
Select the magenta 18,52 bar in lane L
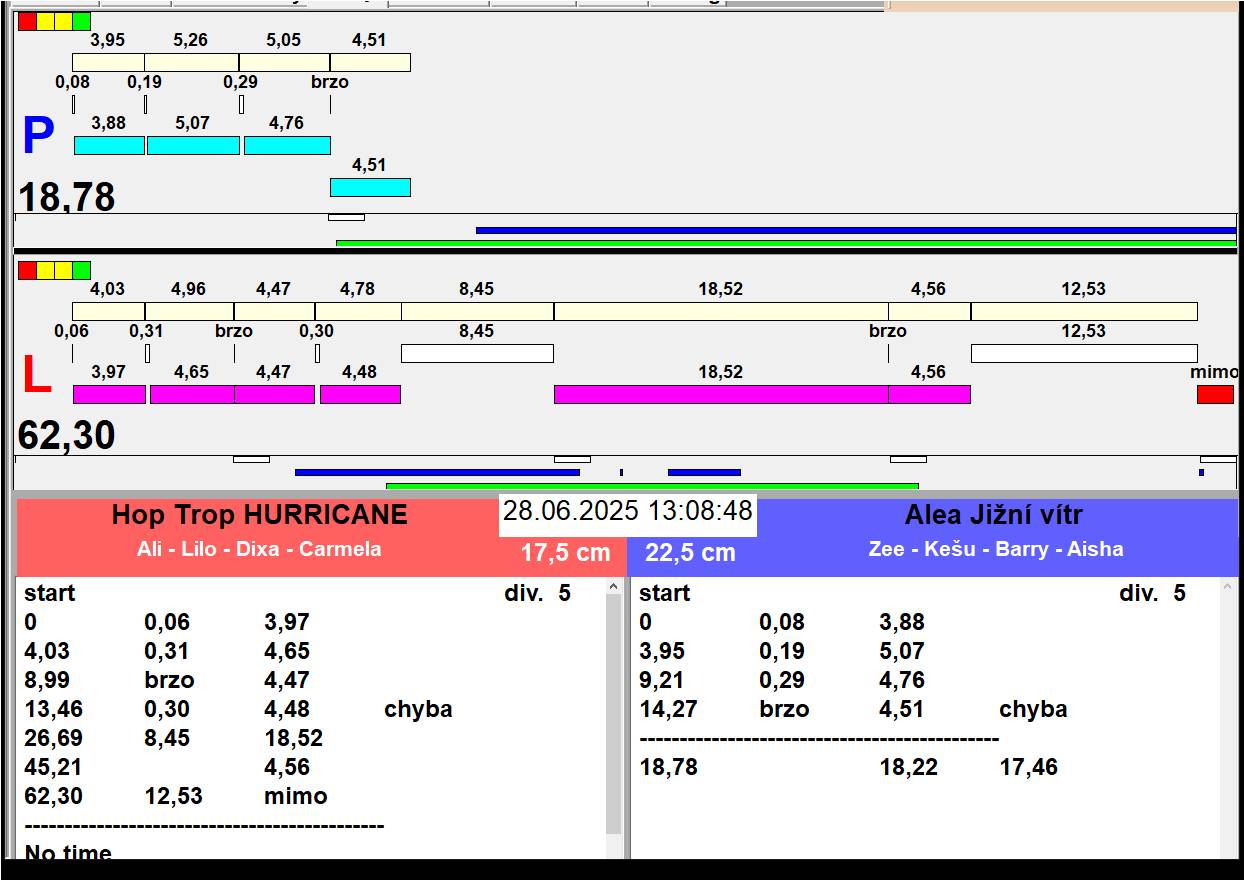coord(720,394)
